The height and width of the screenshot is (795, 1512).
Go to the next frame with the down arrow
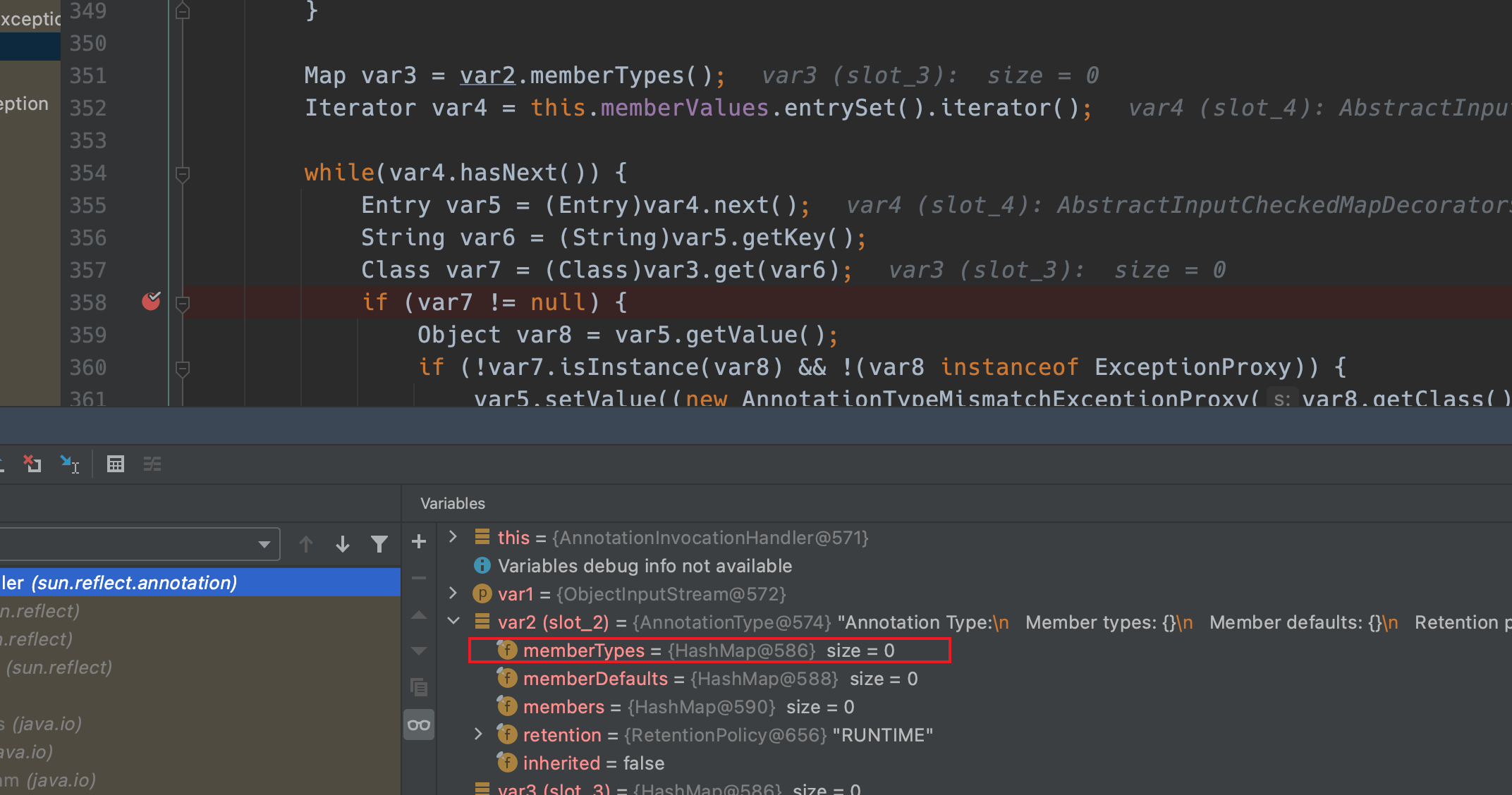point(343,544)
